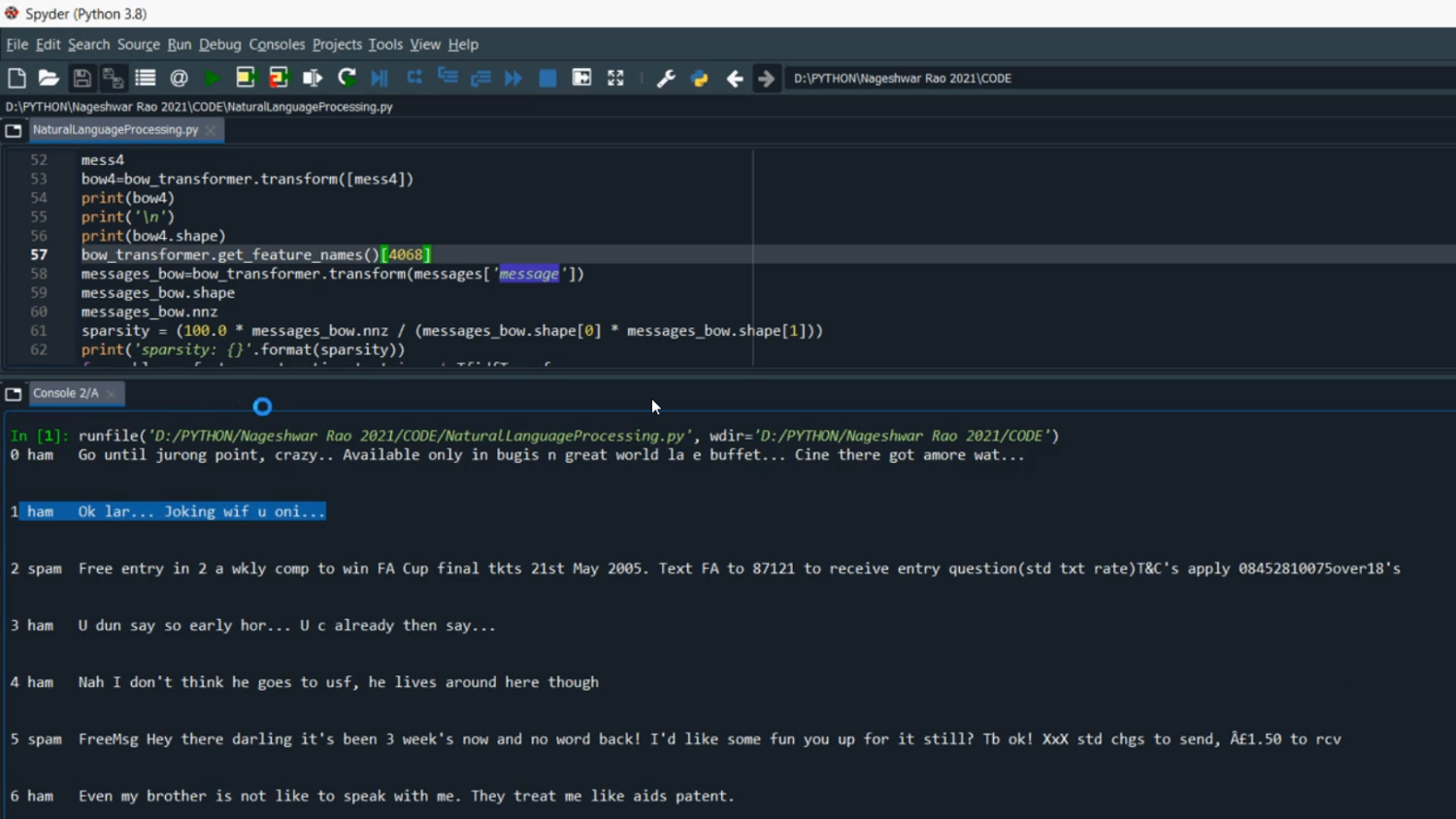Open the Consoles menu
This screenshot has width=1456, height=819.
click(277, 45)
